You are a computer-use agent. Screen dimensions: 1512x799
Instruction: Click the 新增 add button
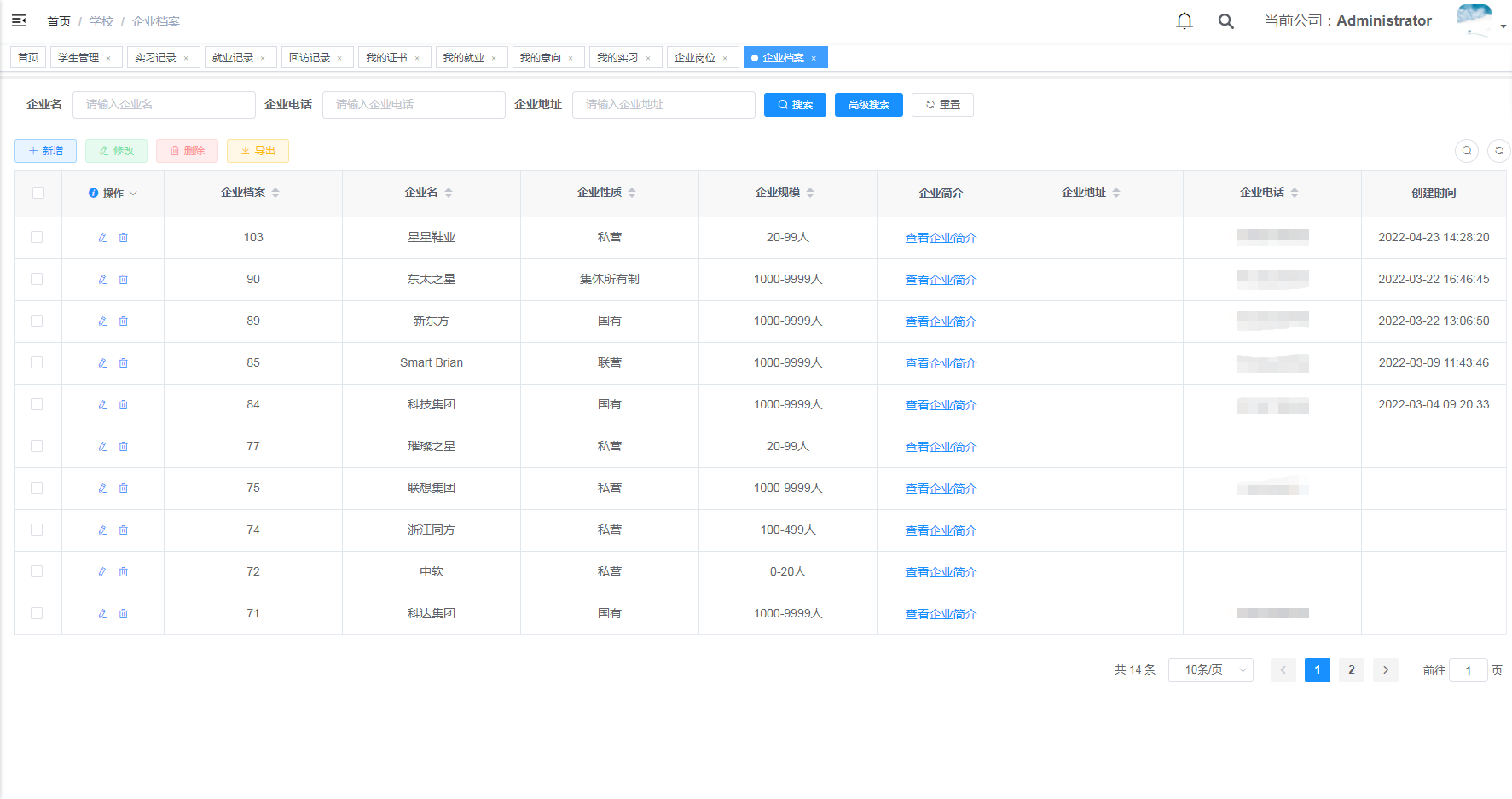(46, 151)
